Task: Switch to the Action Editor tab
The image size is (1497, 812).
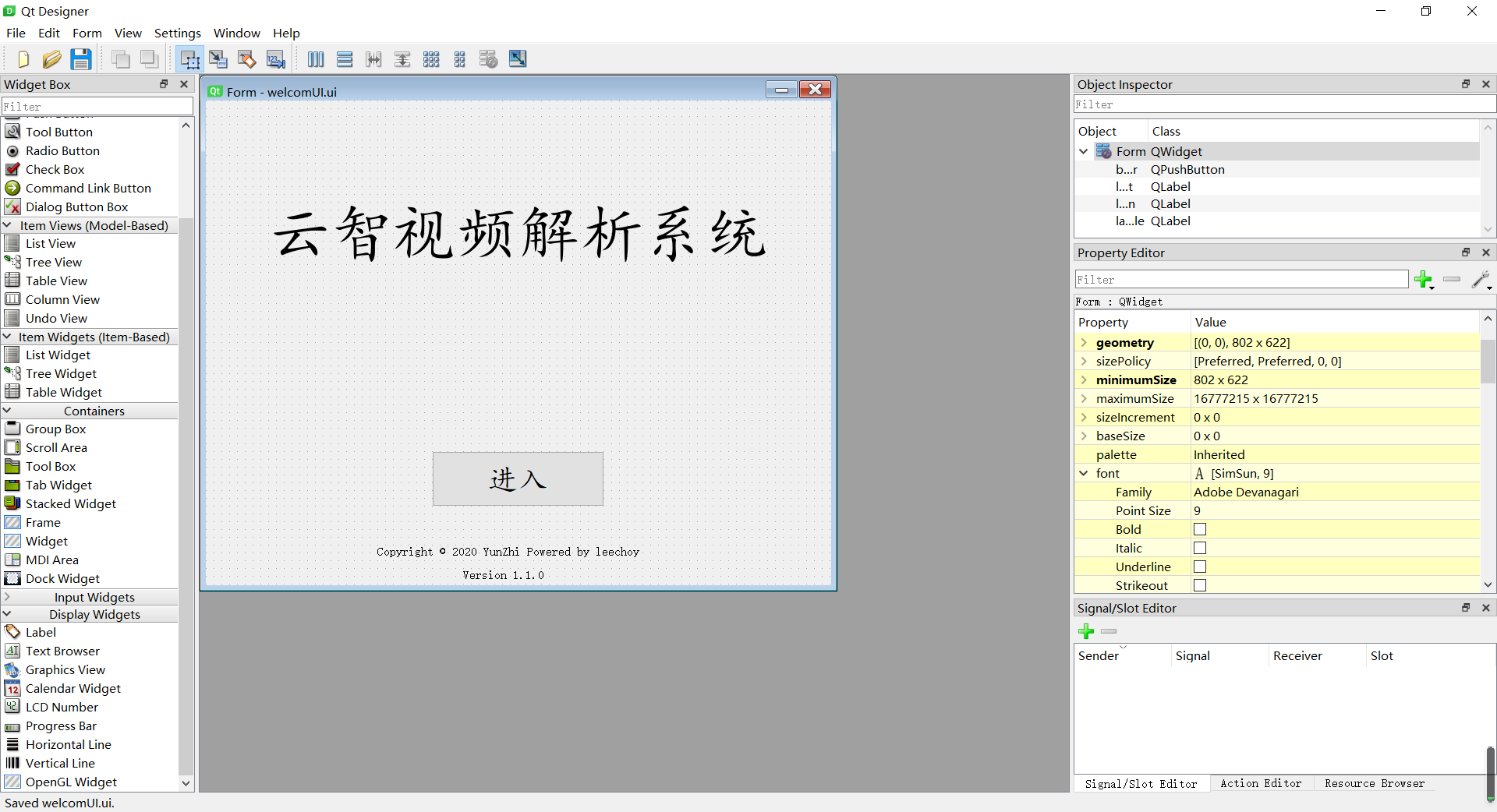Action: pyautogui.click(x=1261, y=784)
